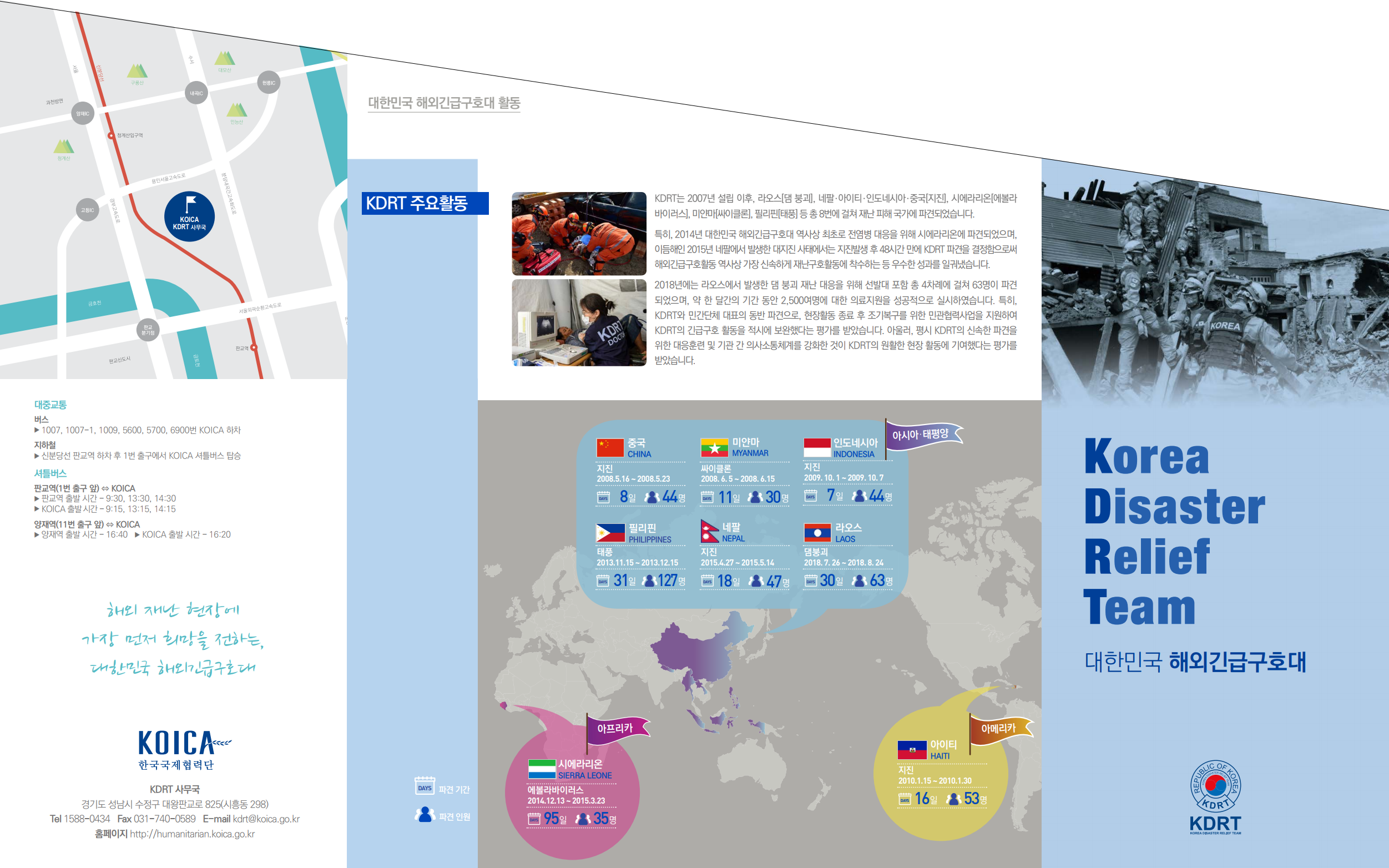The image size is (1389, 868).
Task: Click the 용인서울고속도로 road label
Action: point(168,179)
